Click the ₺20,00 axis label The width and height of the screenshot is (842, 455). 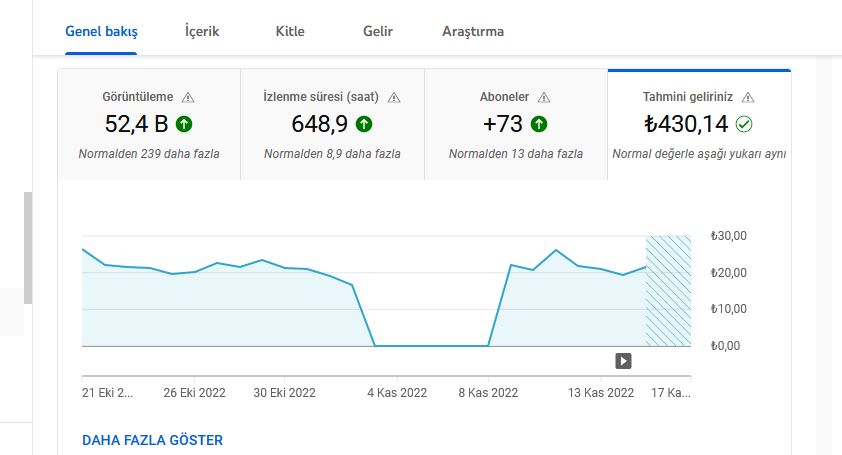click(729, 273)
